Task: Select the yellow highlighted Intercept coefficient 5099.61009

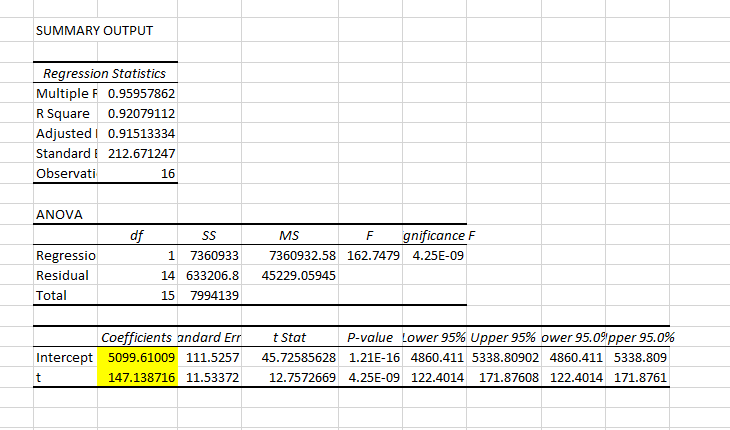Action: click(x=138, y=357)
